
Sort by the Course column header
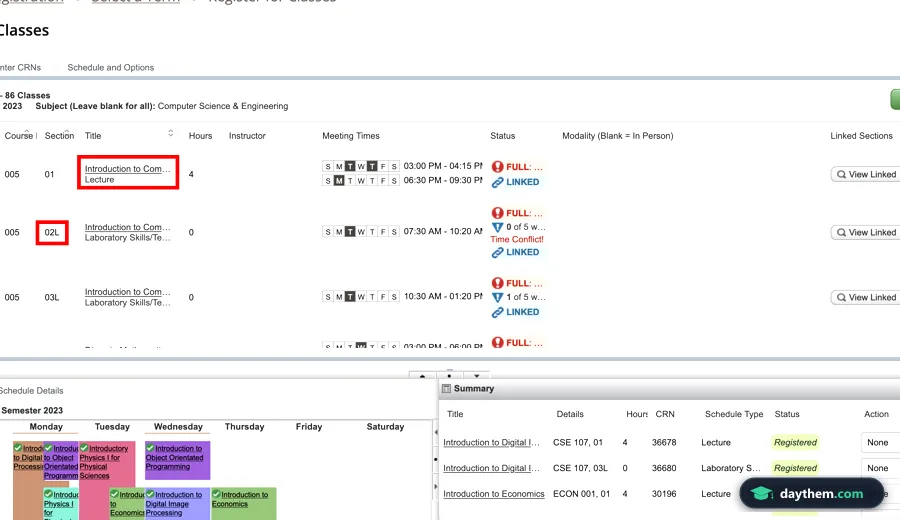[x=21, y=135]
